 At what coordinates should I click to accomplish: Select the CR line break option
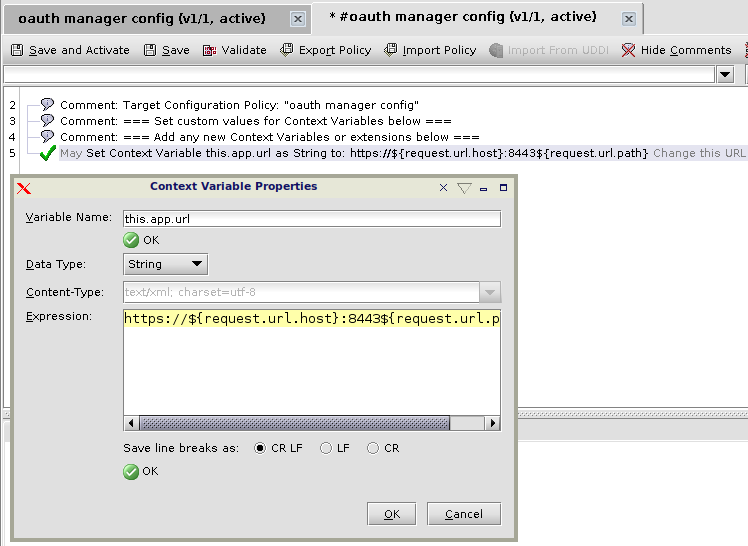pyautogui.click(x=373, y=448)
